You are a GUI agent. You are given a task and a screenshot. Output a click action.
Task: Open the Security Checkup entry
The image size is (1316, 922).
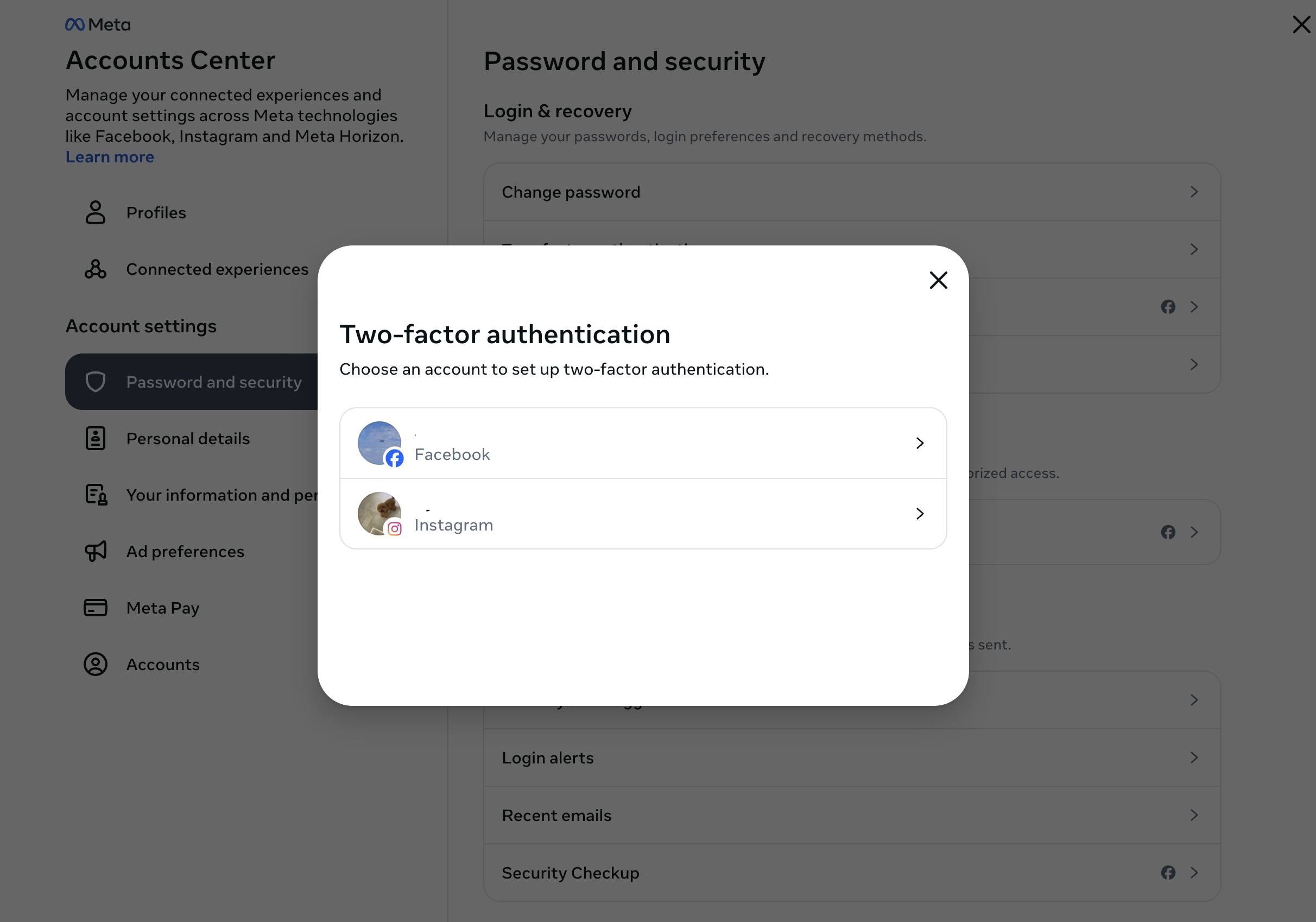pos(852,873)
